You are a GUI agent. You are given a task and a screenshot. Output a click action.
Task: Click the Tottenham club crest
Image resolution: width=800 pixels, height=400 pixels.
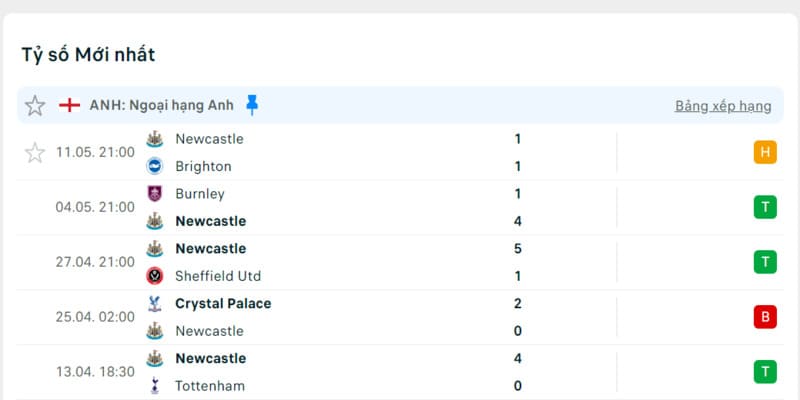tap(155, 386)
